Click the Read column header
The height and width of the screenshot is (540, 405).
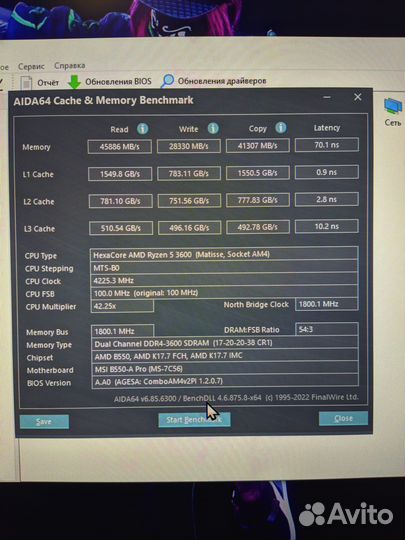119,129
